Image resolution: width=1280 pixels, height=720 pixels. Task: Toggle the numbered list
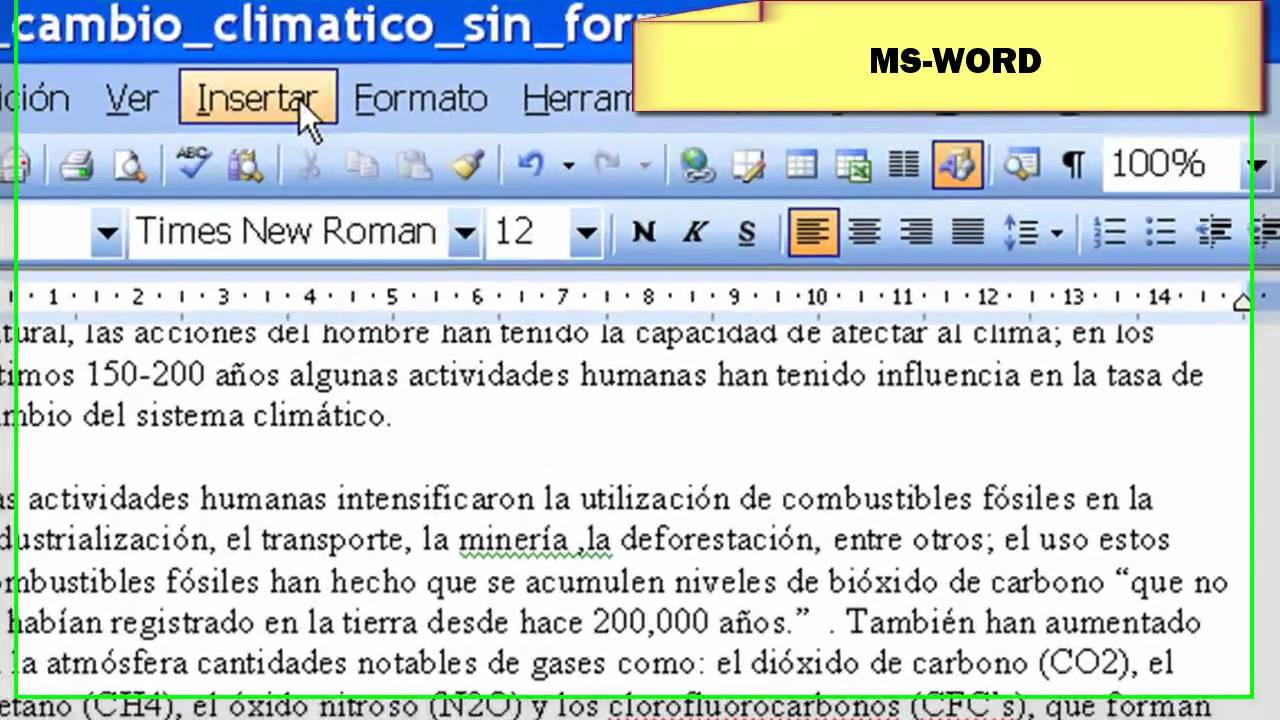(x=1110, y=233)
